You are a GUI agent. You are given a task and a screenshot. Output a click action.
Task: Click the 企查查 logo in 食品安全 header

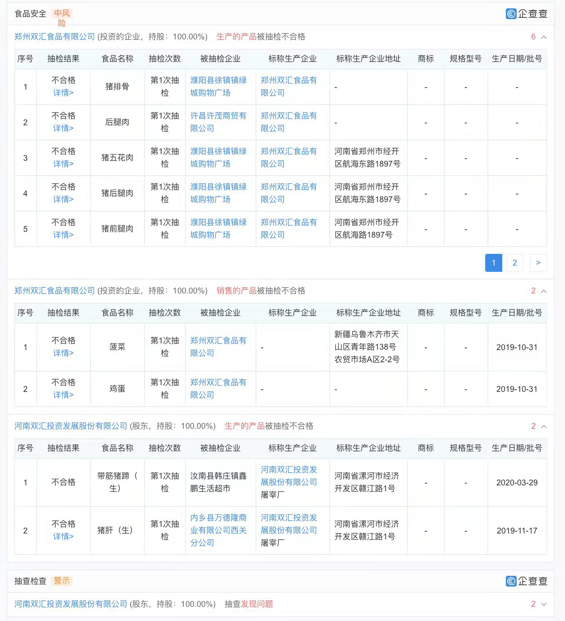point(526,14)
